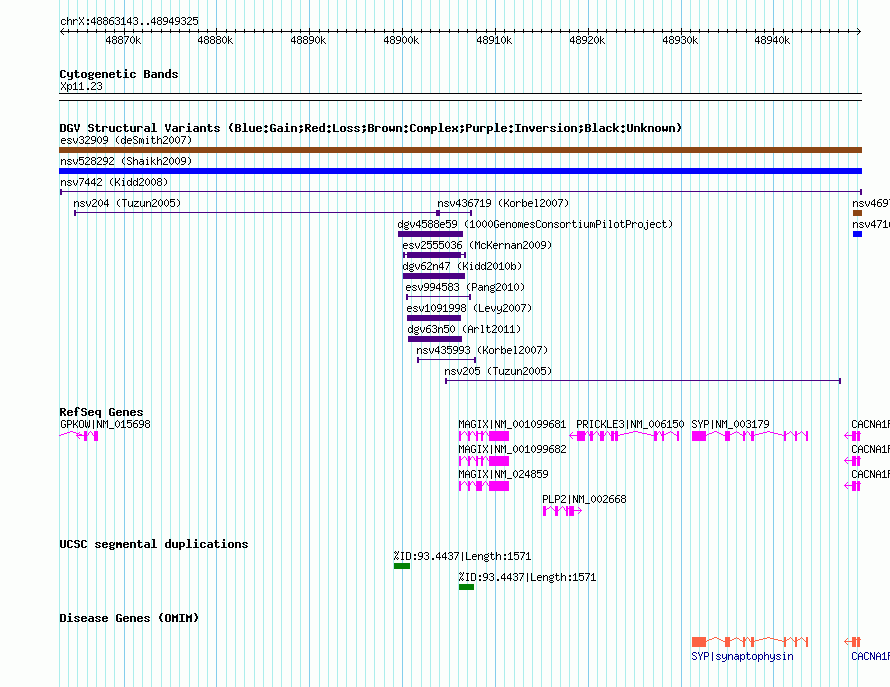Click the SYP|synaptophysin OMIM link
This screenshot has height=687, width=890.
coord(742,656)
